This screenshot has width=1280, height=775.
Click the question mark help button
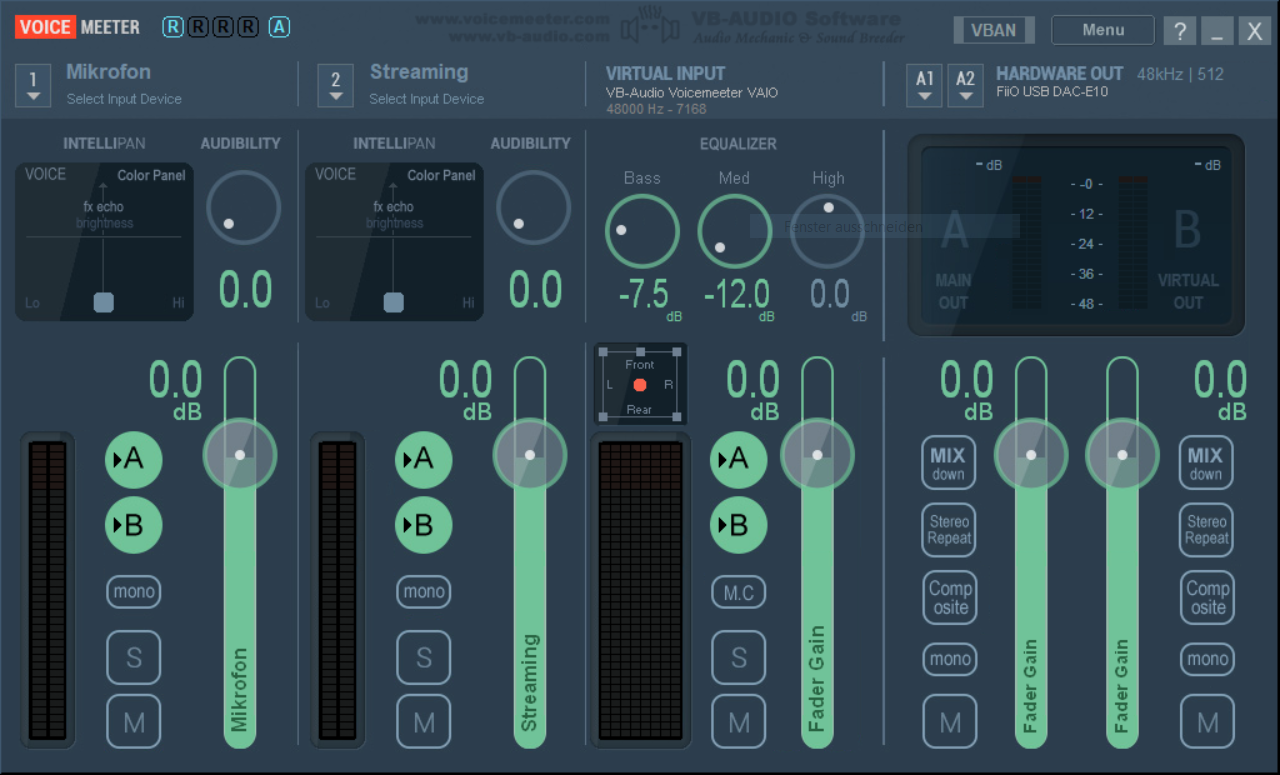coord(1179,31)
